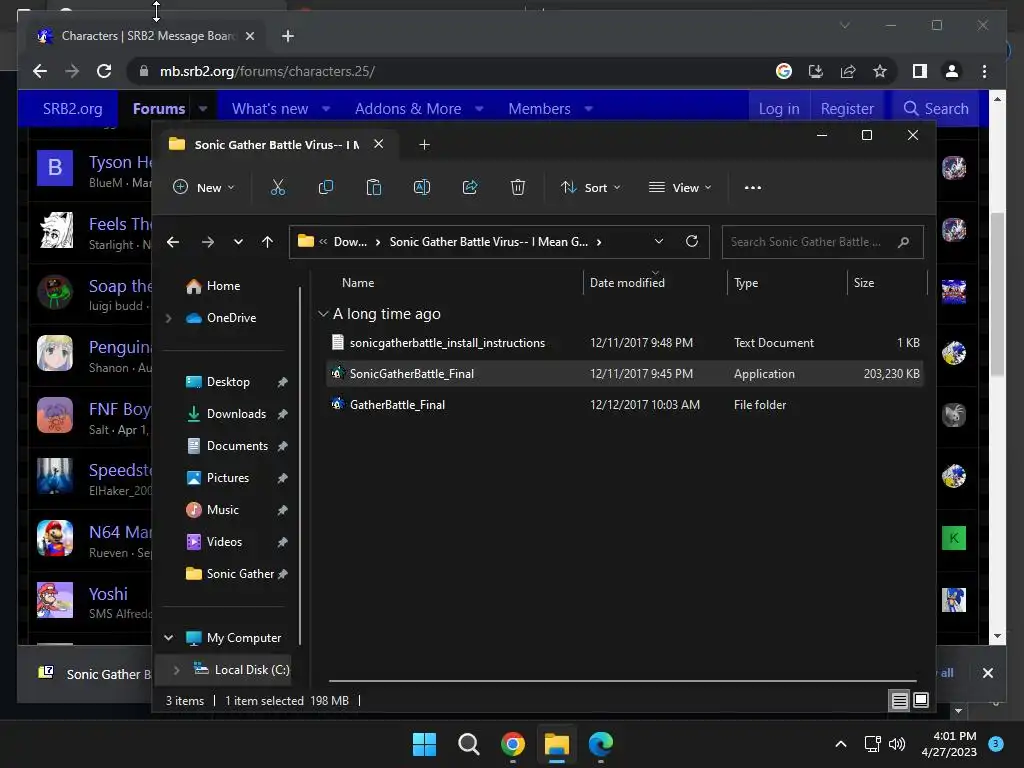Open taskbar Search

[x=468, y=744]
